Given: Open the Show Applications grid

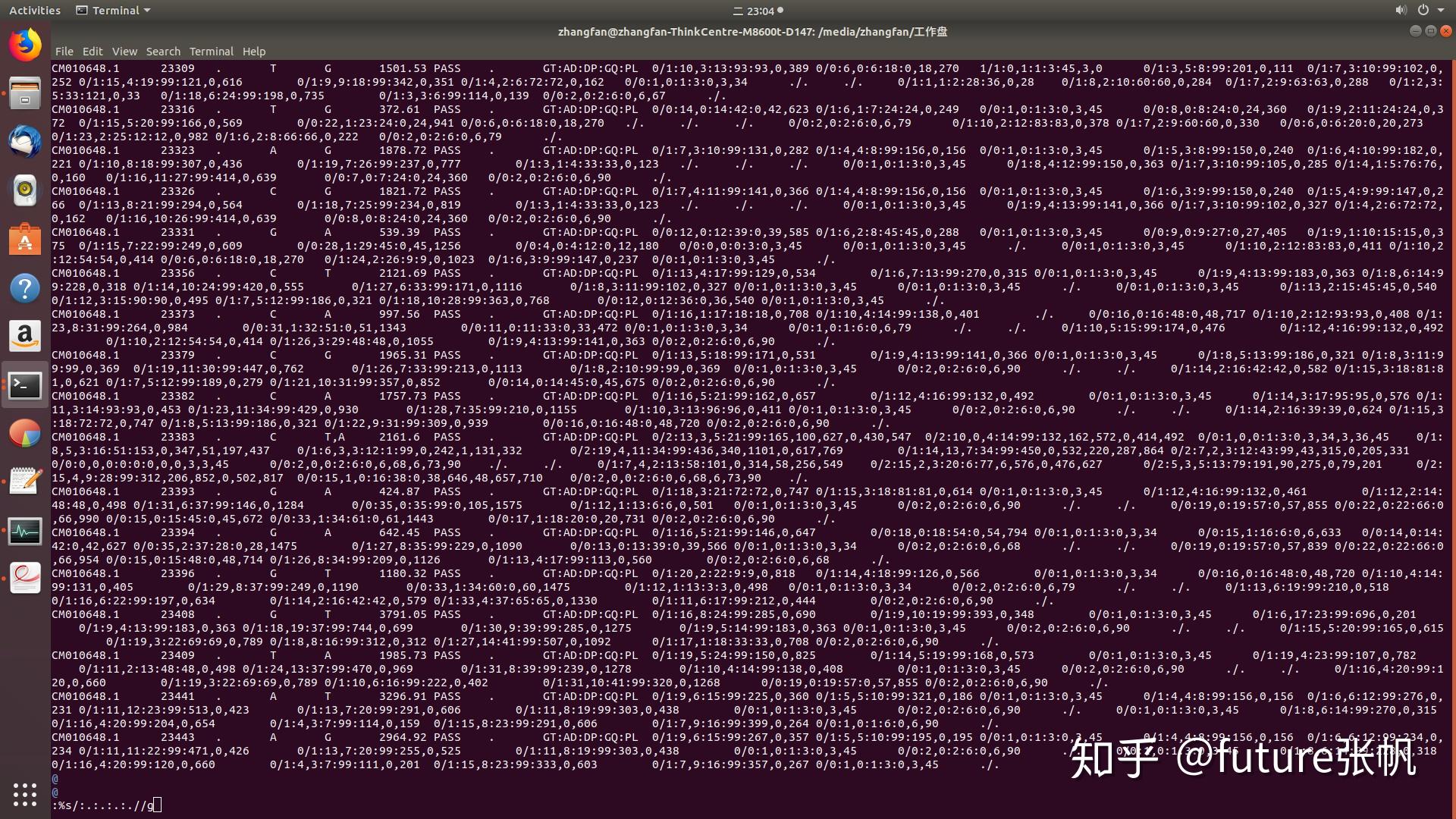Looking at the screenshot, I should click(x=24, y=794).
